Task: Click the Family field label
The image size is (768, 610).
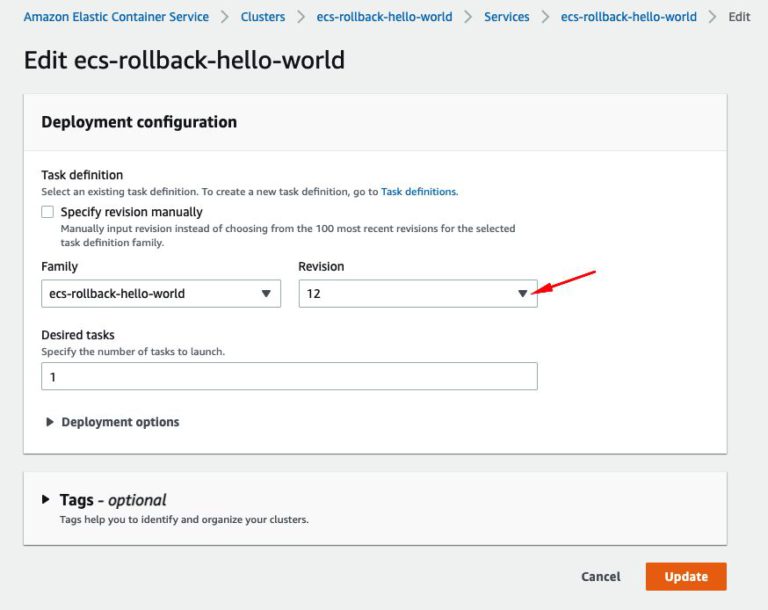Action: click(59, 267)
